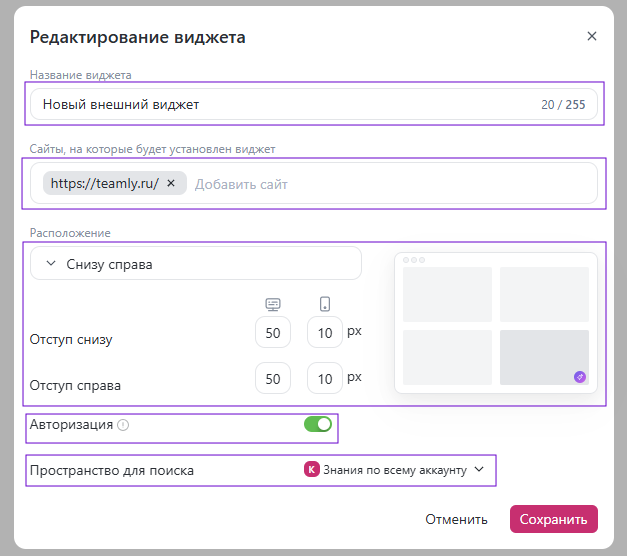
Task: Remove the https://teamly.ru/ site tag
Action: coord(171,183)
